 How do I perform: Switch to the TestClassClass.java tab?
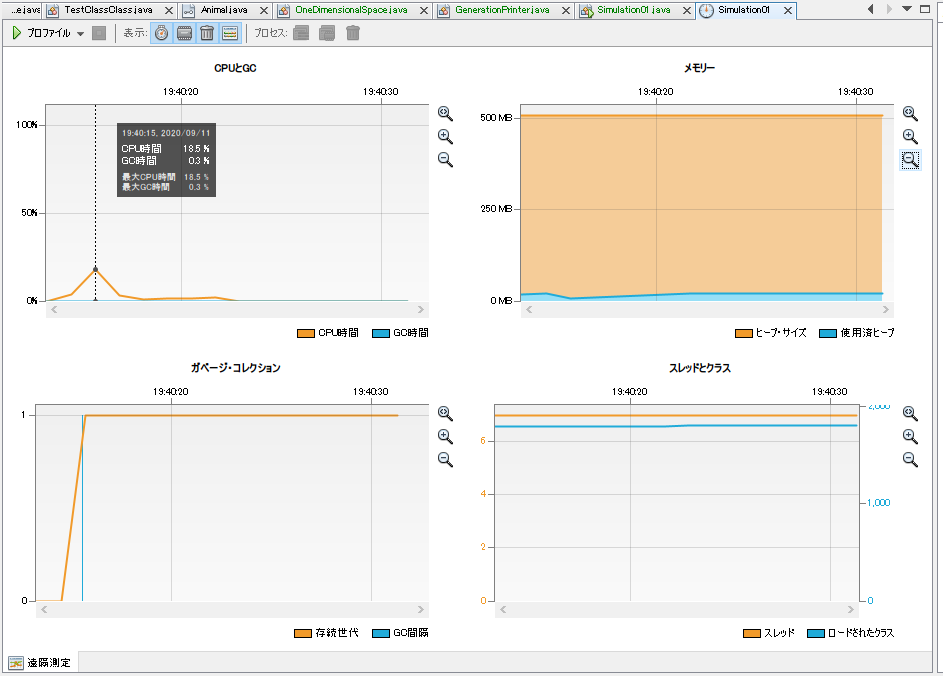(x=108, y=10)
